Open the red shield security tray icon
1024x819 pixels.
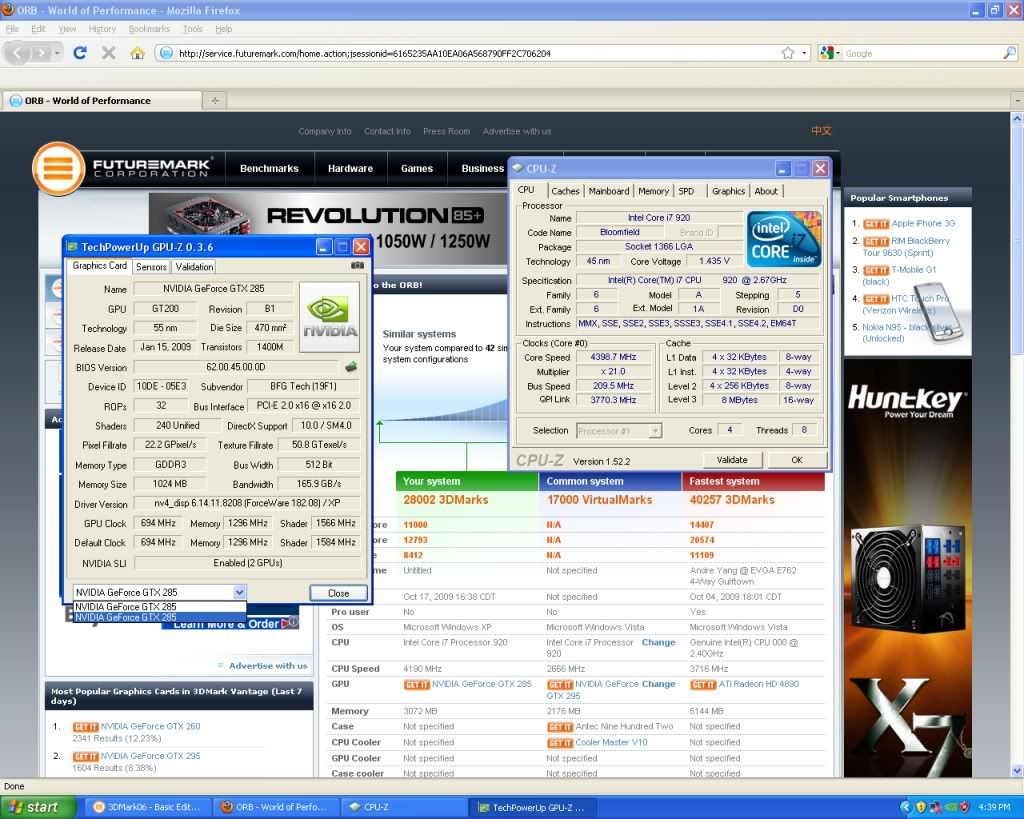pos(964,807)
